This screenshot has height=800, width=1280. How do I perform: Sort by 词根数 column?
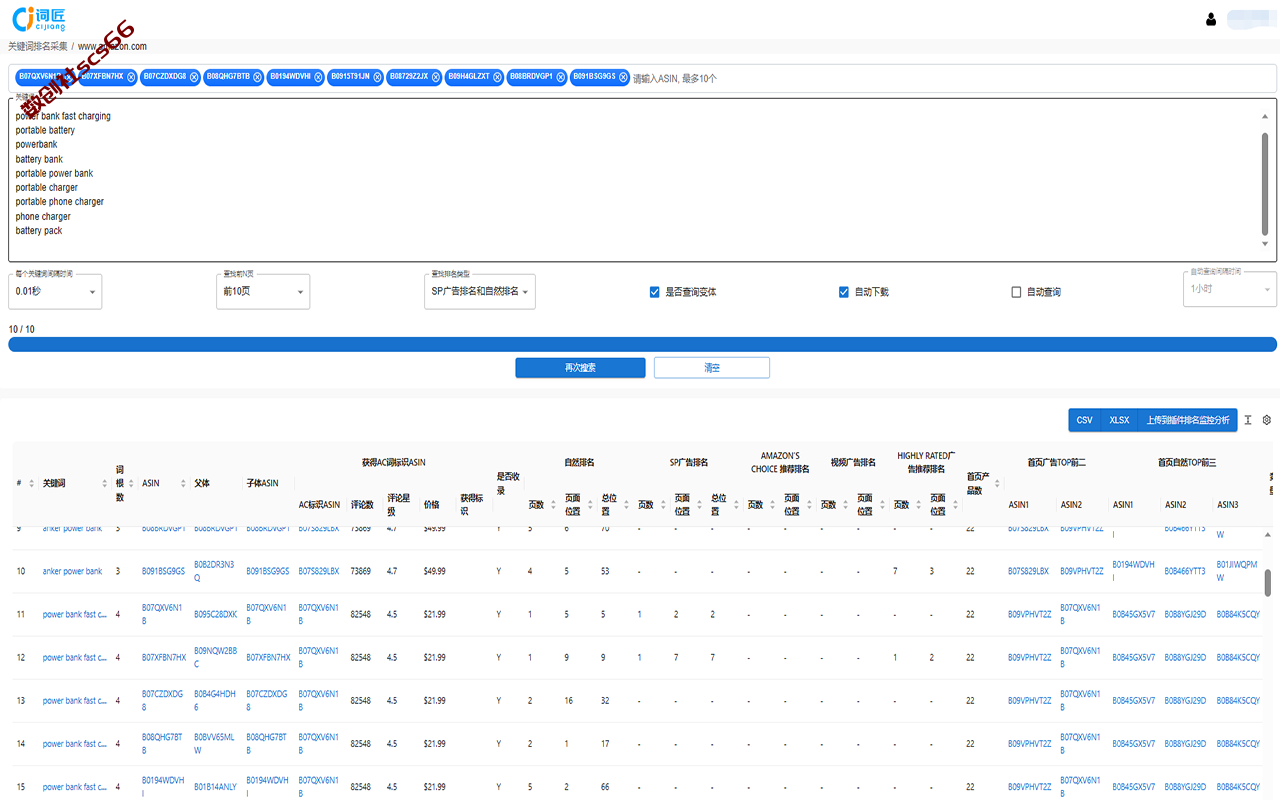tap(131, 484)
